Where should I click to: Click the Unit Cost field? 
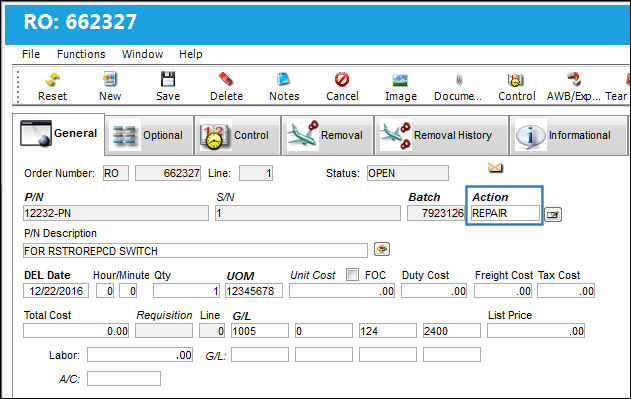pyautogui.click(x=342, y=291)
